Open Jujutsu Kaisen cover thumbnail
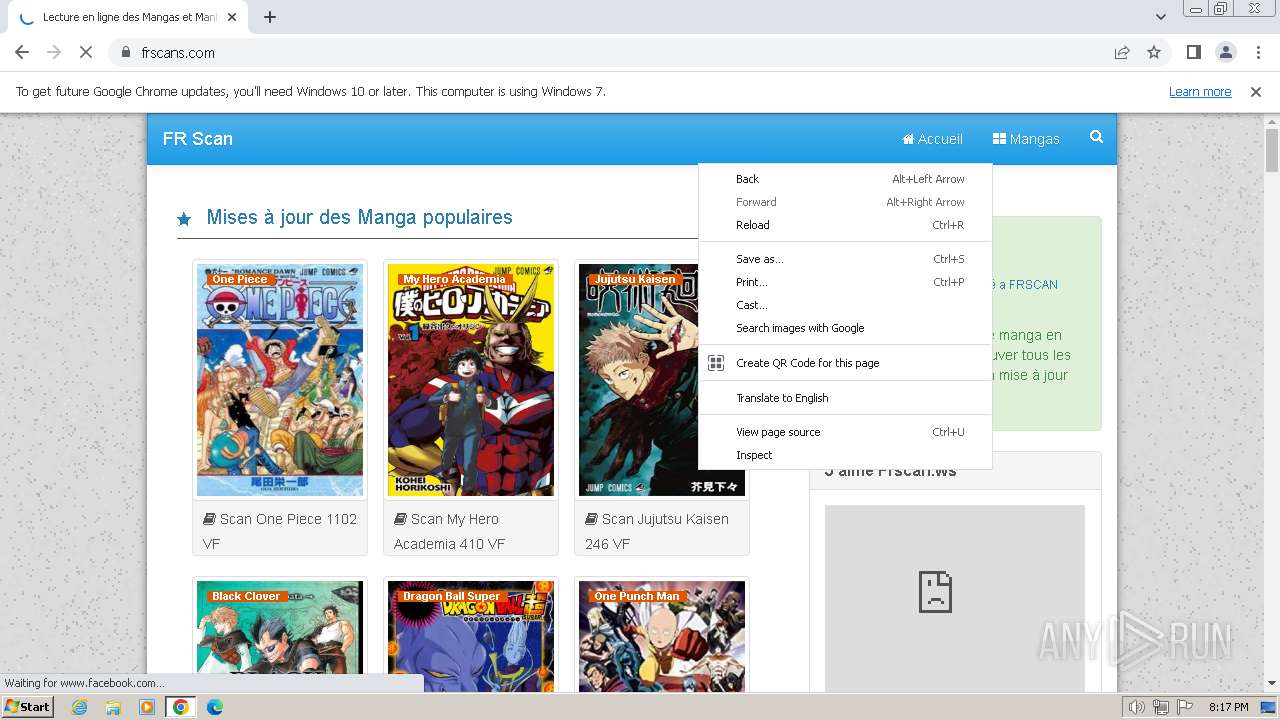The height and width of the screenshot is (720, 1280). pyautogui.click(x=662, y=380)
